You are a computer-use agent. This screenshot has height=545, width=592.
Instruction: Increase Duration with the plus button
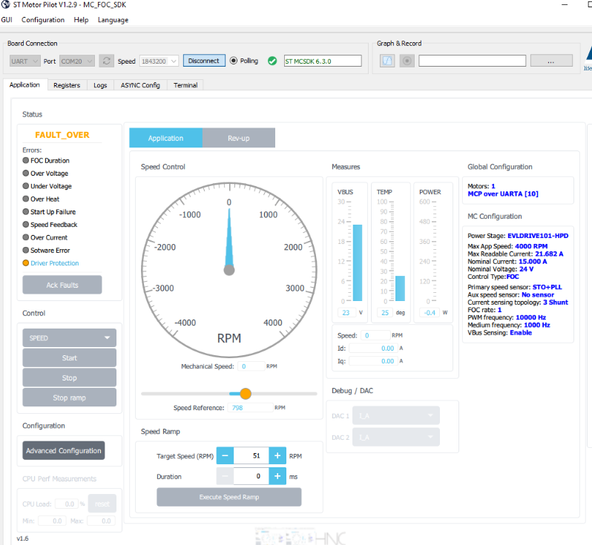pos(278,476)
